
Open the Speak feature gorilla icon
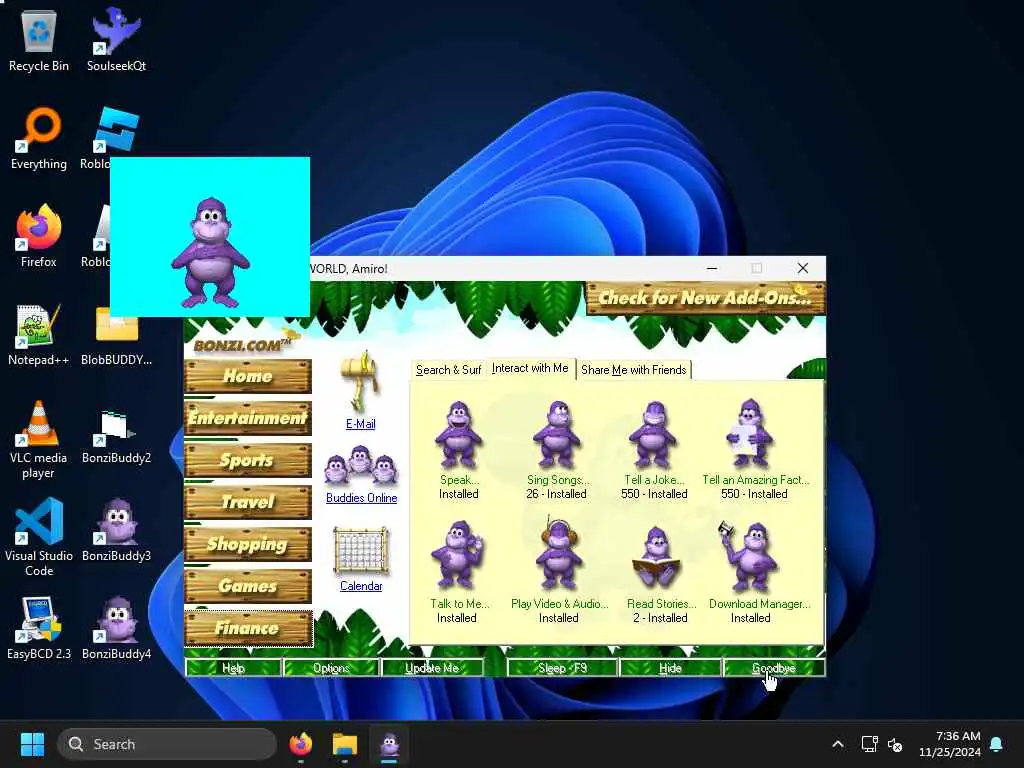(458, 435)
